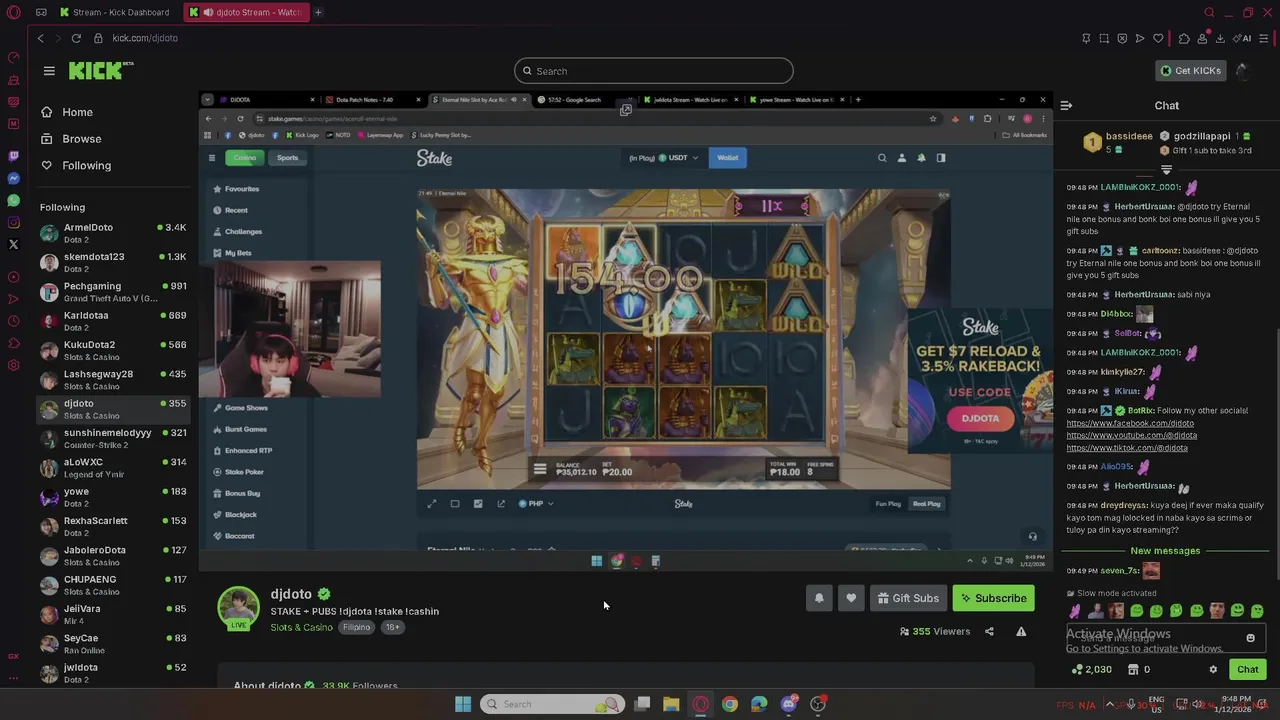Toggle follow heart for djdoto
The height and width of the screenshot is (720, 1280).
point(851,598)
